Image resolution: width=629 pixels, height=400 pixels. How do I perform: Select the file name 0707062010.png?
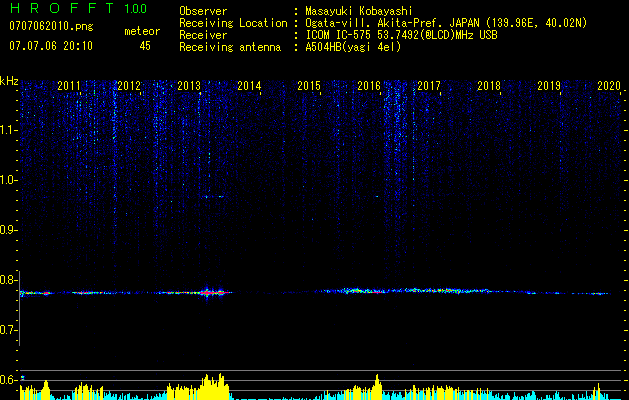[x=51, y=27]
